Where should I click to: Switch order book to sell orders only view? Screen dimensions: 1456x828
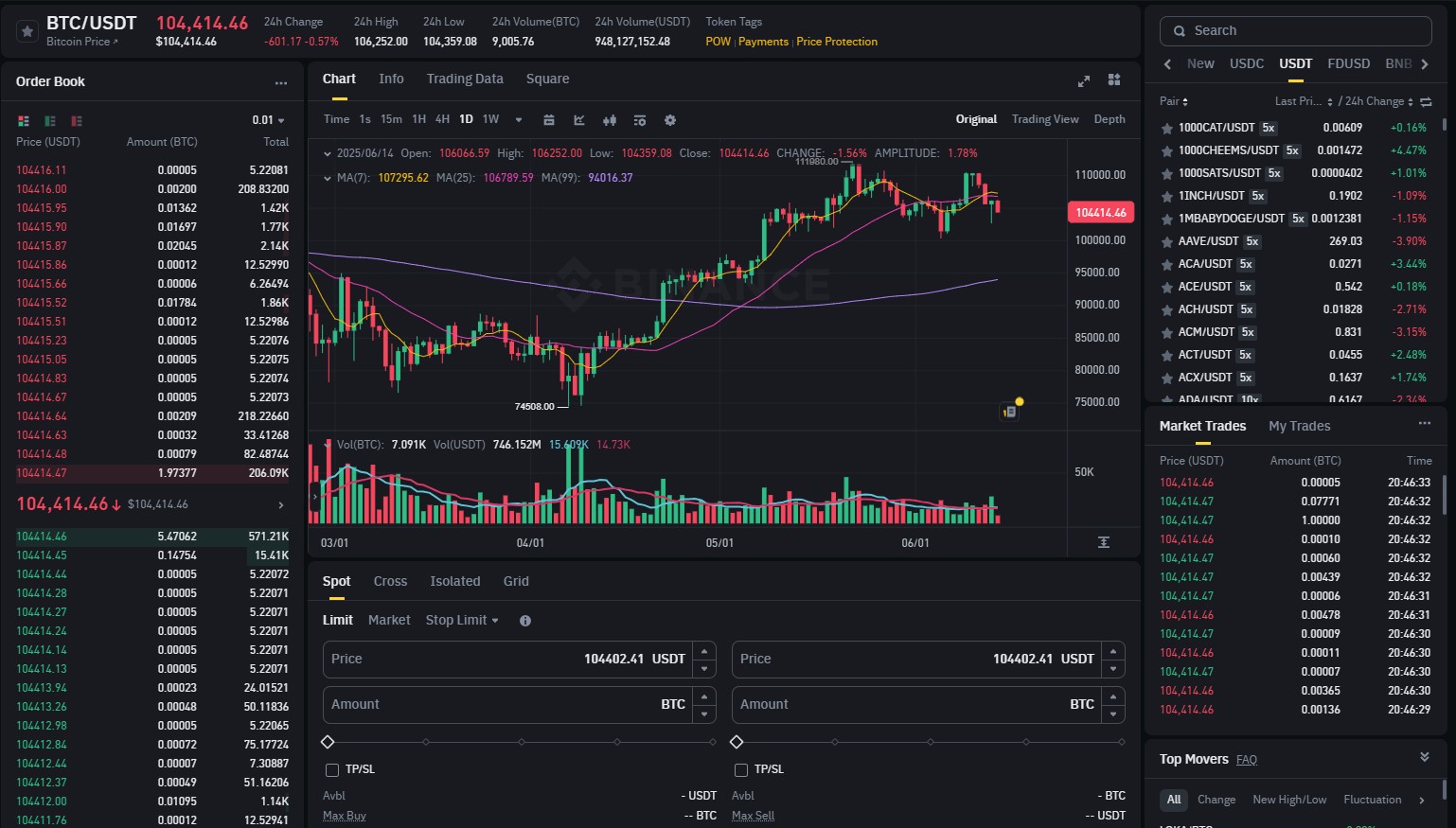(x=76, y=121)
